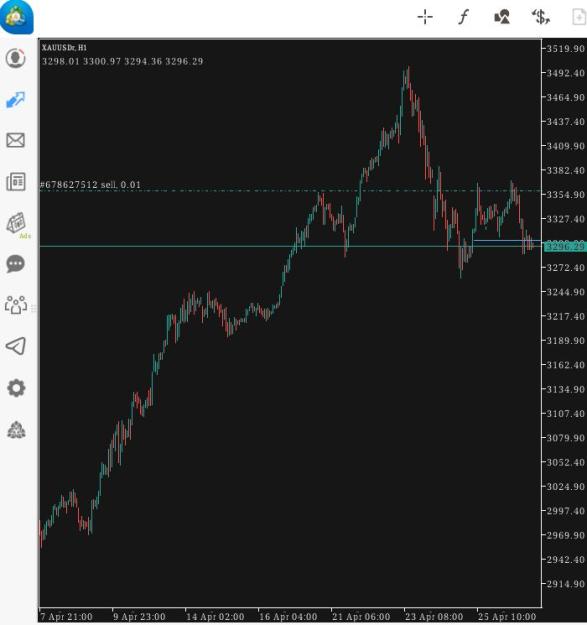Screen dimensions: 587x625
Task: Click the current price tag 3296.29
Action: 565,247
